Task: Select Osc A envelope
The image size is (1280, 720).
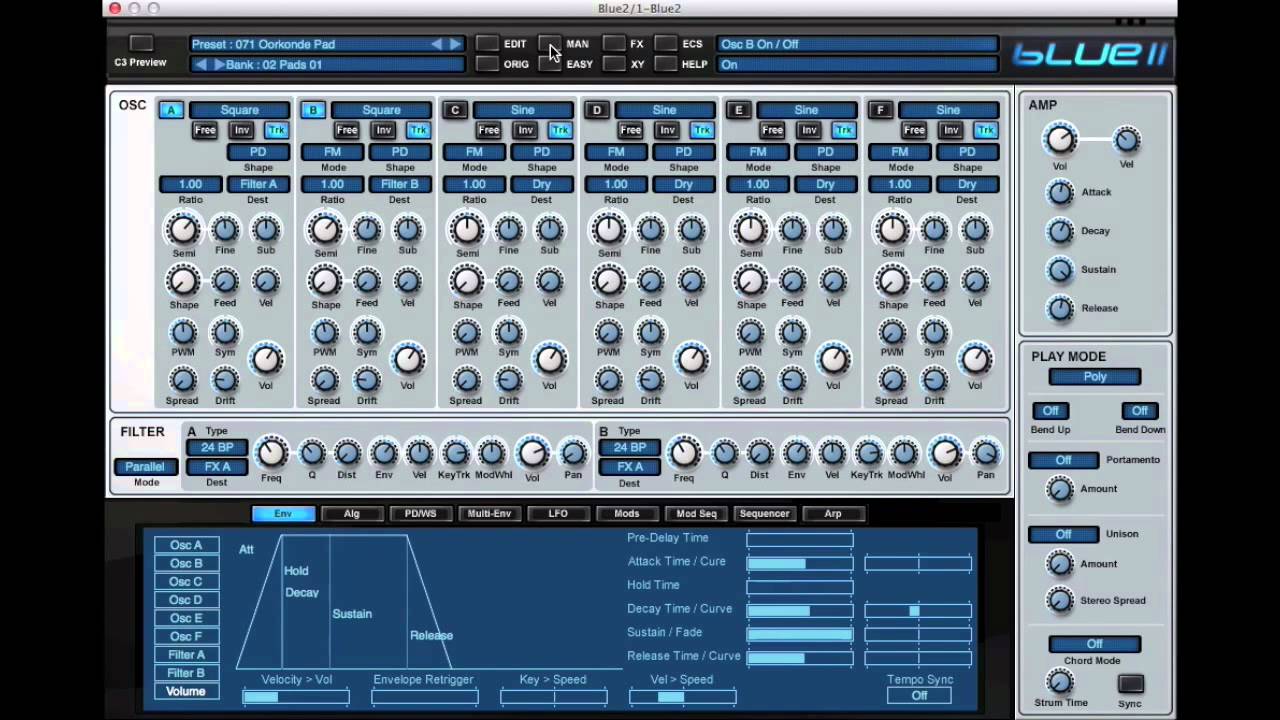Action: click(186, 545)
